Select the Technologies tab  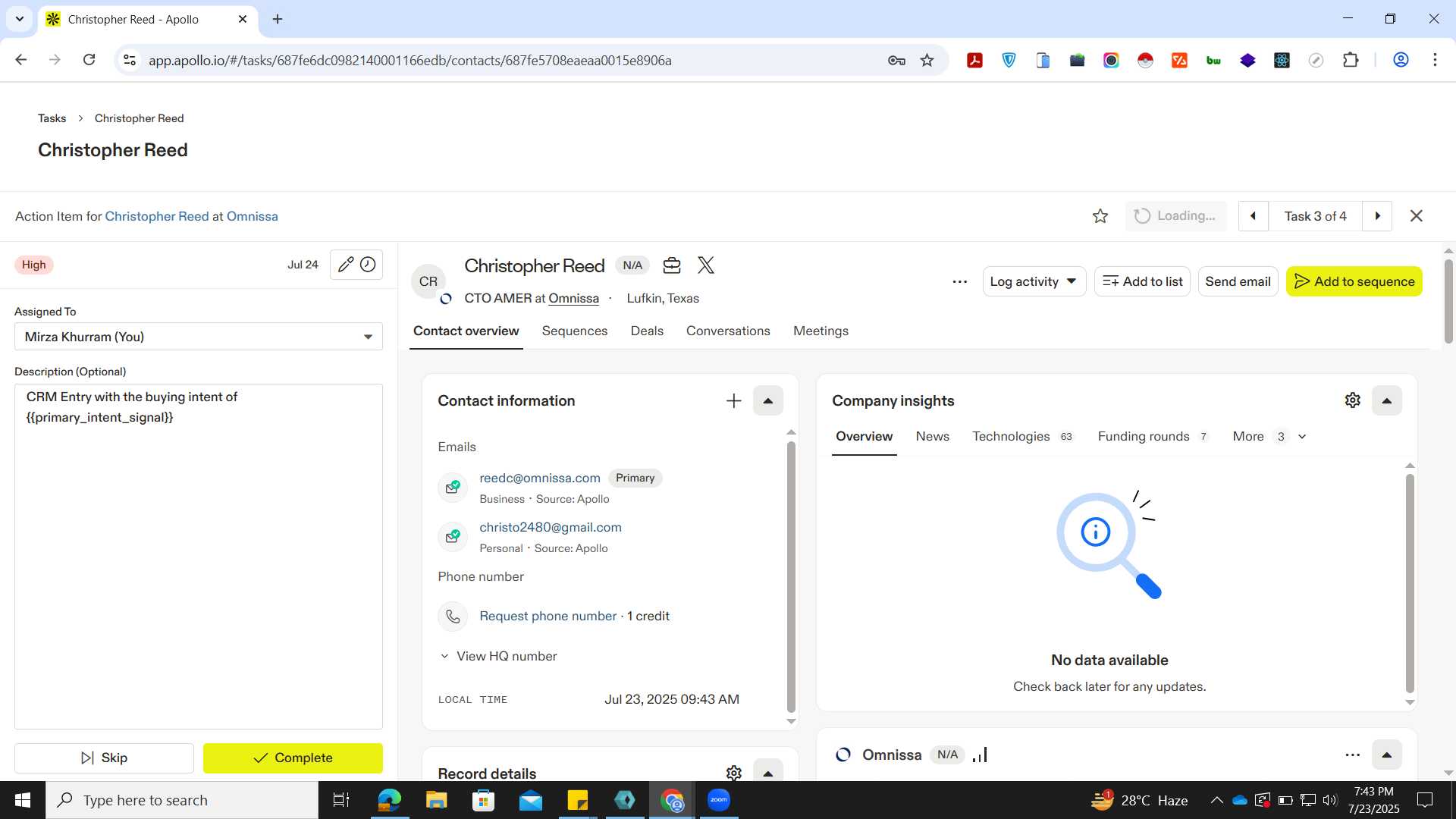click(x=1022, y=437)
